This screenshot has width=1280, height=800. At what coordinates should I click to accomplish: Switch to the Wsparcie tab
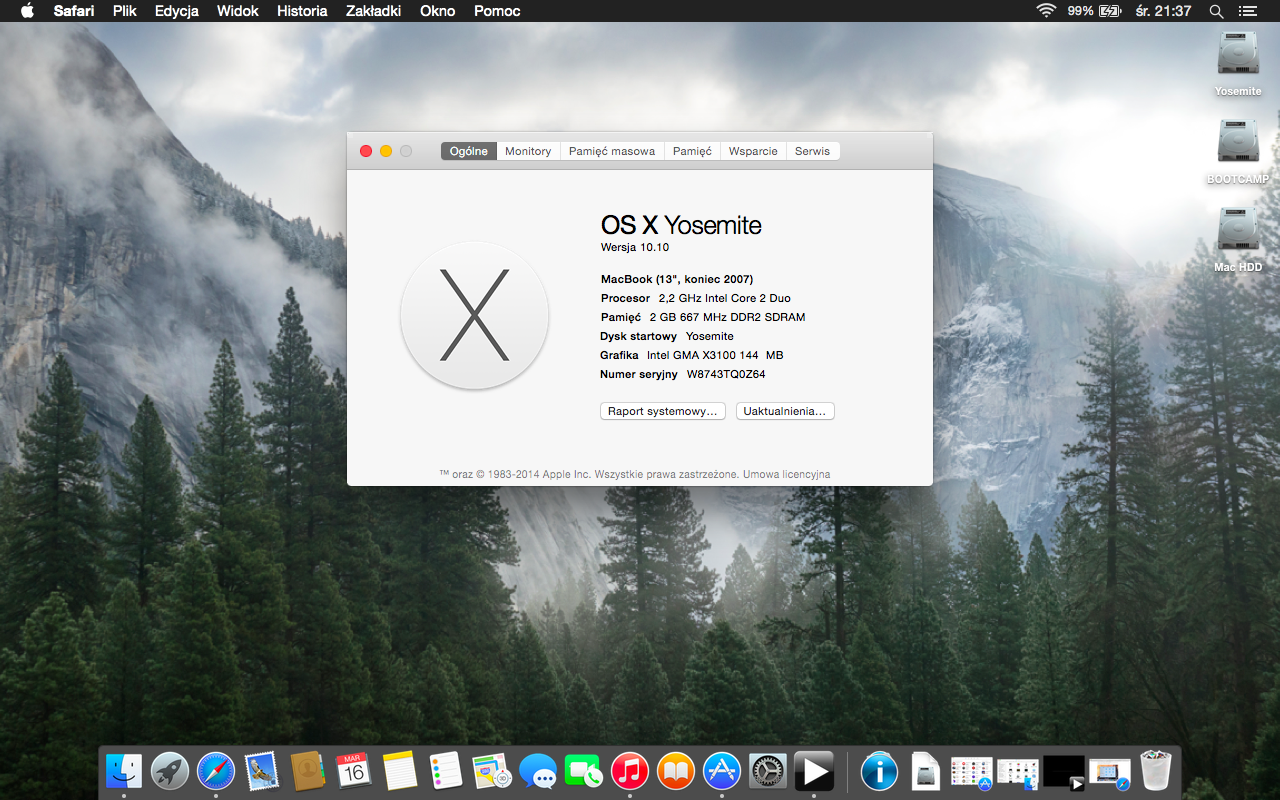pos(753,151)
